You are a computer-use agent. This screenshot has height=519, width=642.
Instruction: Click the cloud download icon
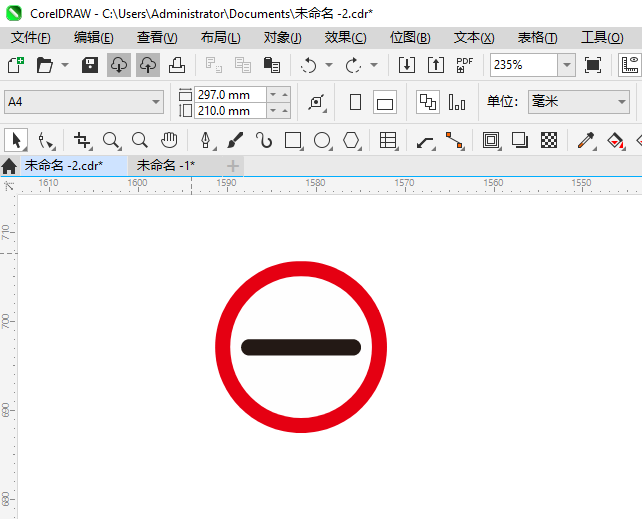(119, 65)
